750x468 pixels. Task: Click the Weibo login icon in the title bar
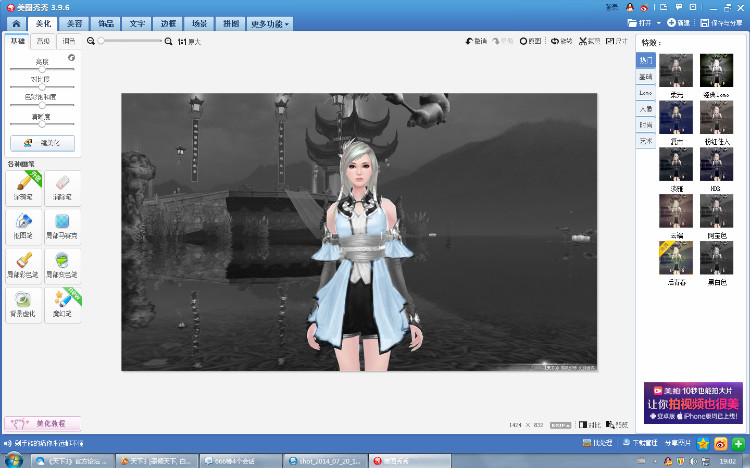point(644,7)
